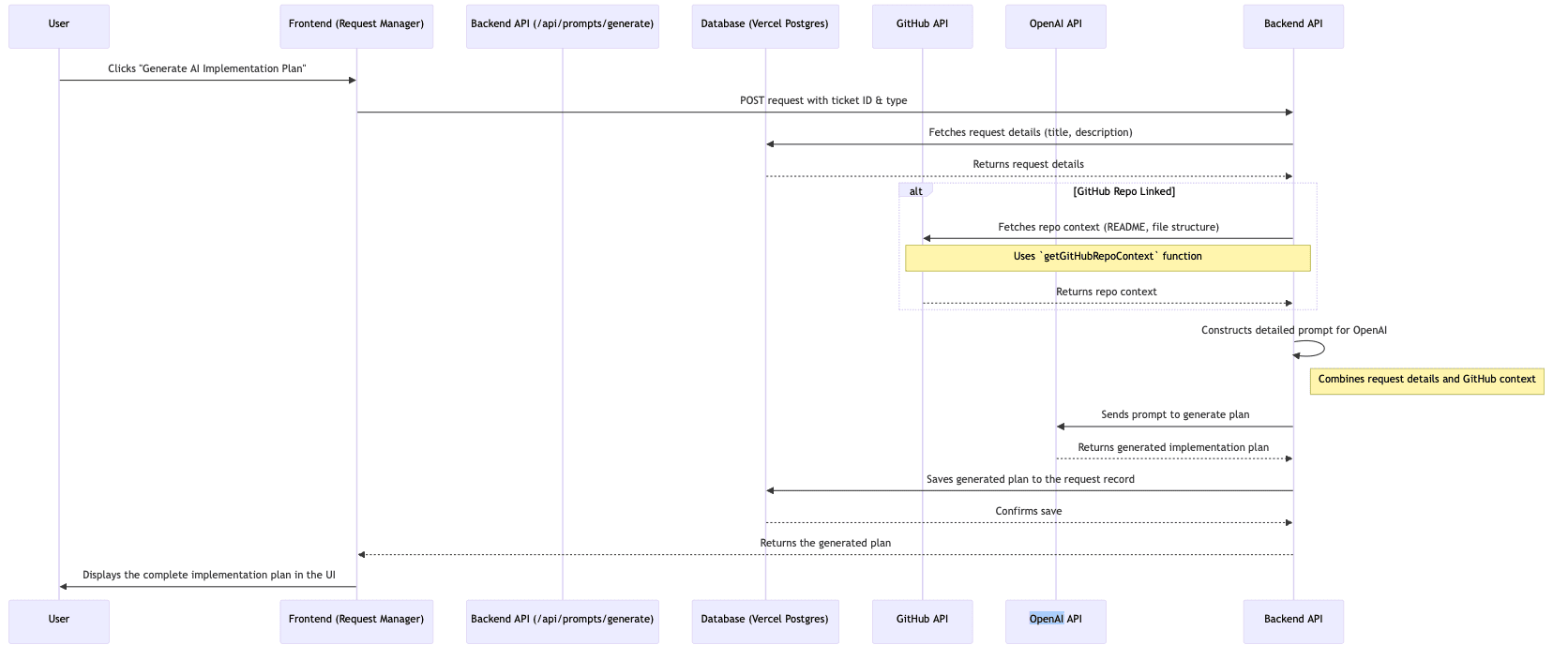The height and width of the screenshot is (660, 1568).
Task: Click the bottom Database (Vercel Postgres) box
Action: (x=765, y=621)
